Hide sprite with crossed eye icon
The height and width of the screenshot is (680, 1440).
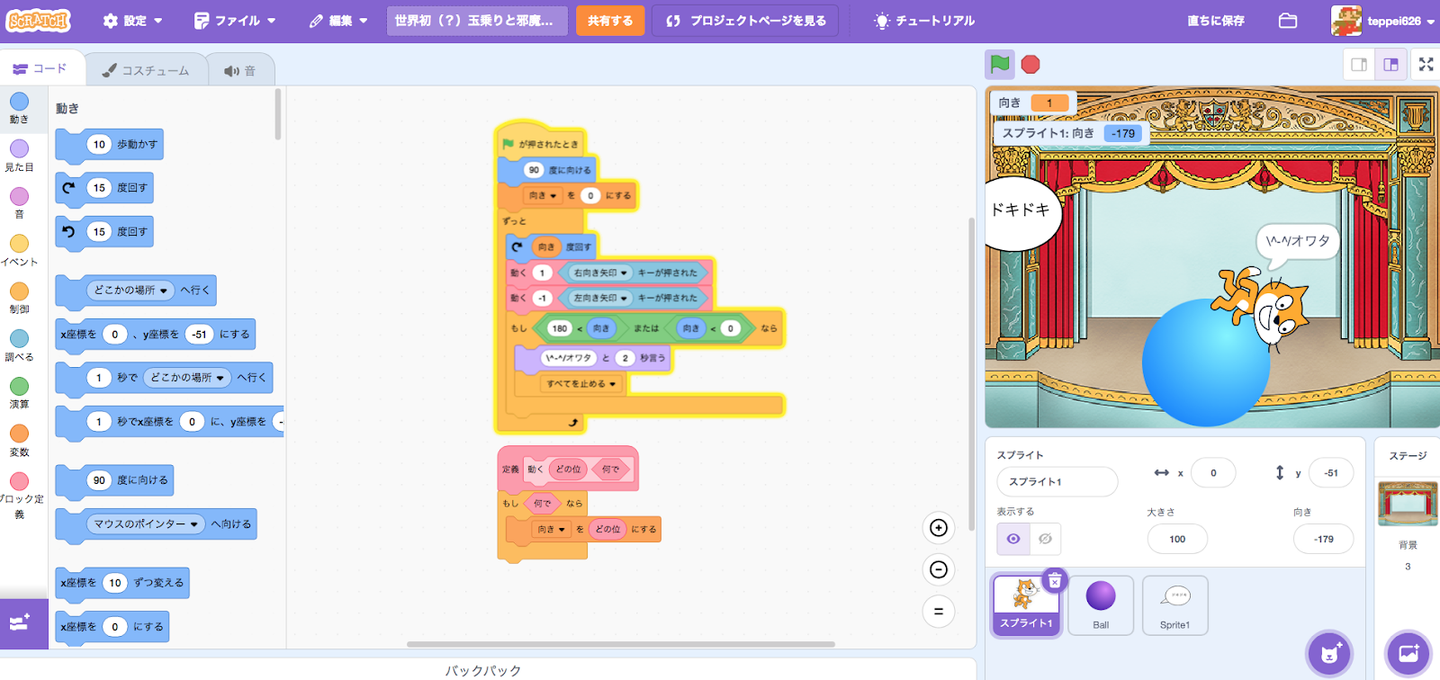click(x=1045, y=538)
